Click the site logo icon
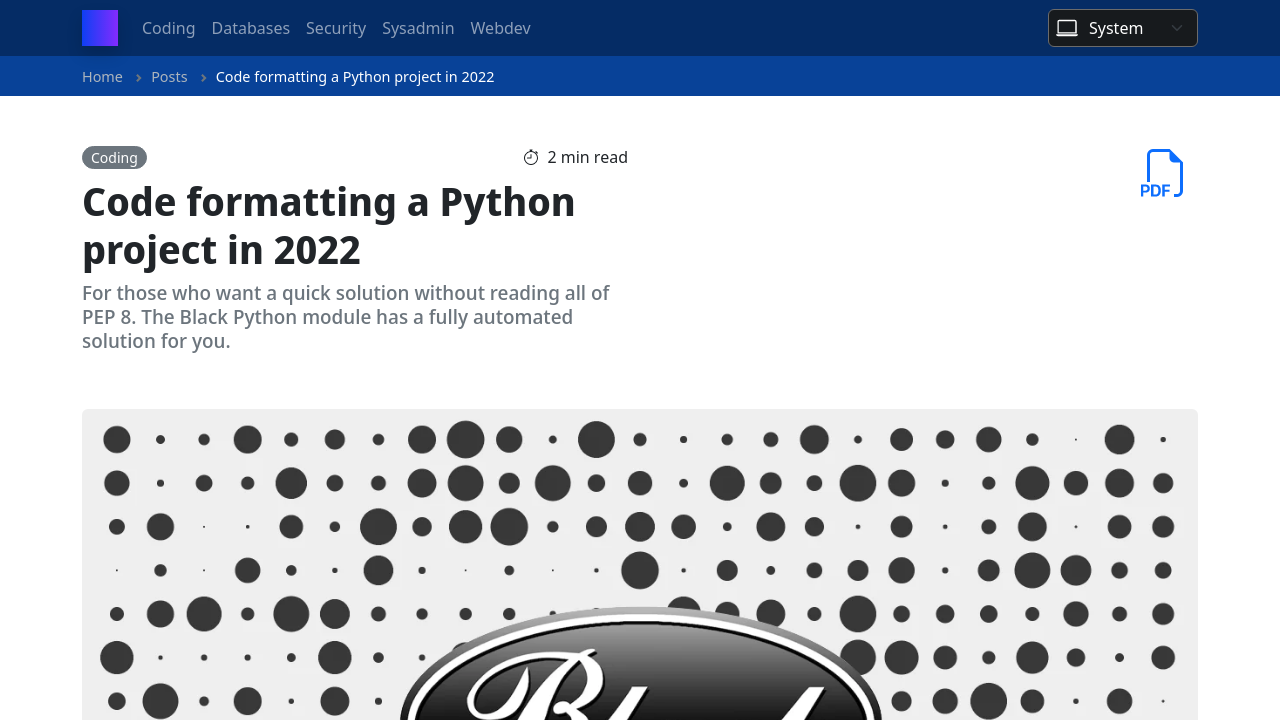1280x720 pixels. pos(99,28)
